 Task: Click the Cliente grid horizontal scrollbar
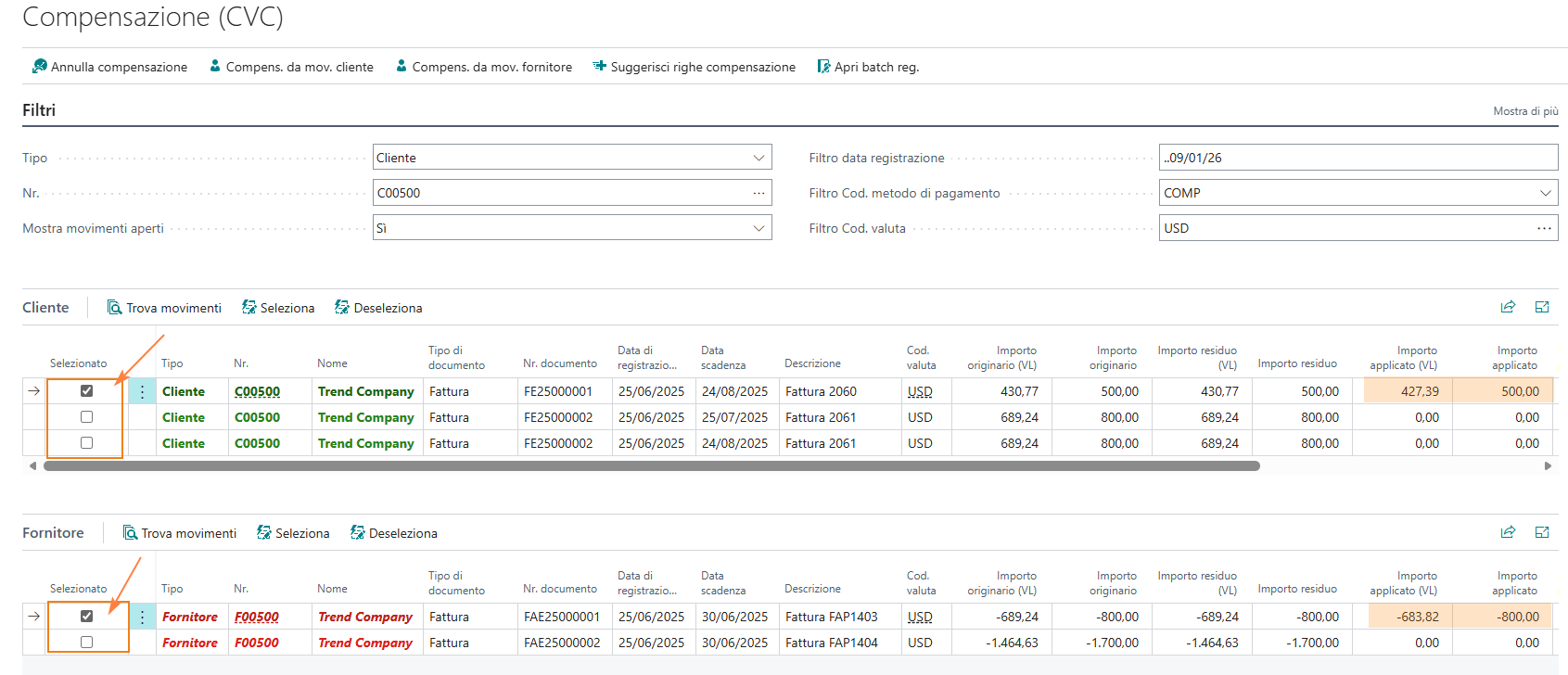(651, 466)
